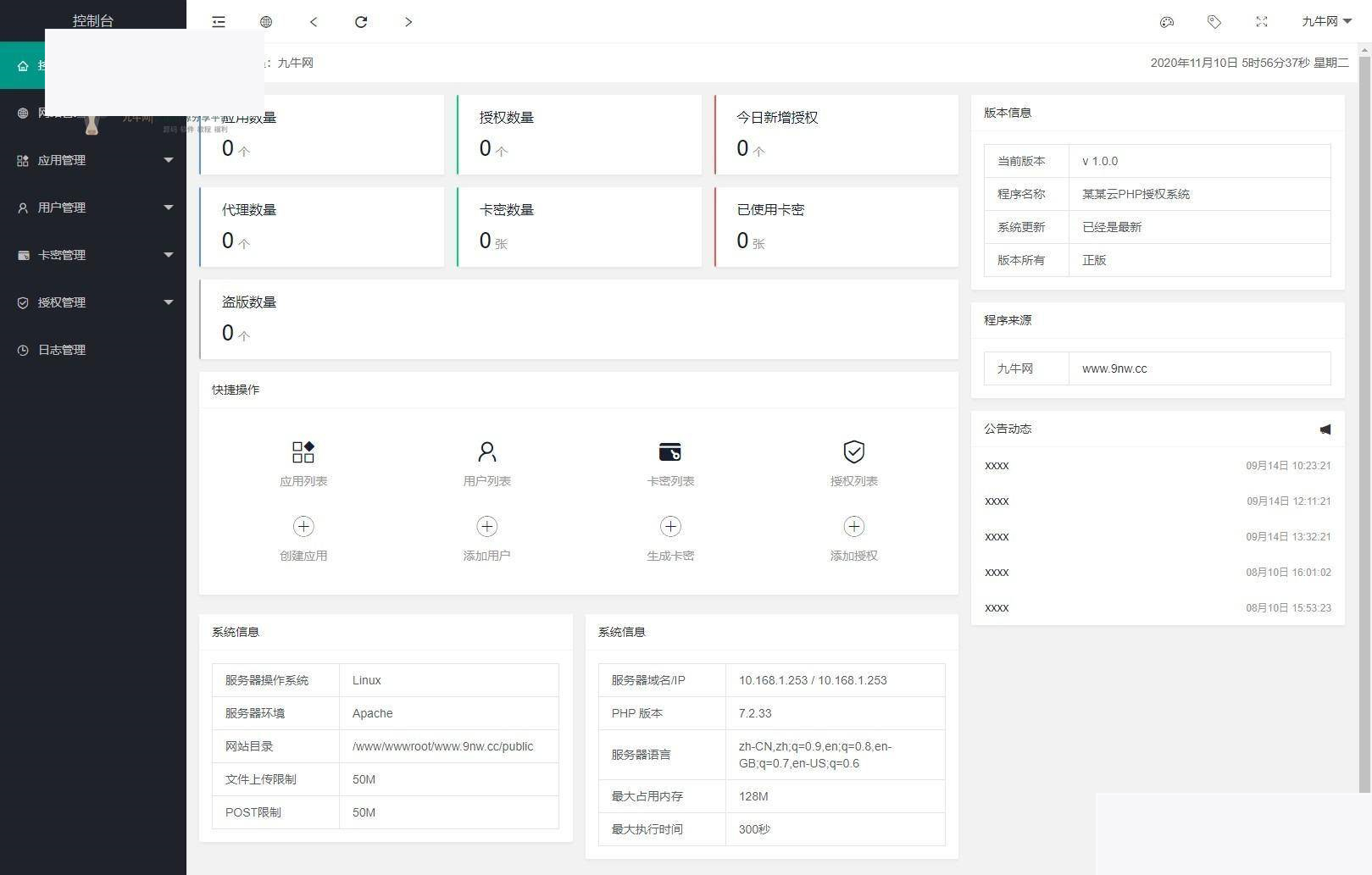Enter fullscreen via the expand icon
This screenshot has width=1372, height=875.
click(1261, 22)
